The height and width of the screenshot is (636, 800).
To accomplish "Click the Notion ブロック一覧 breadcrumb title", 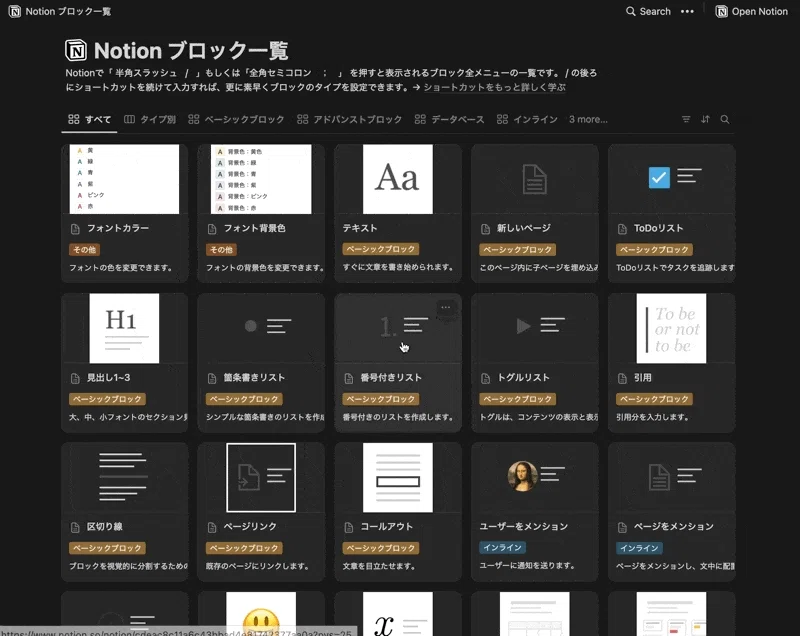I will [68, 11].
